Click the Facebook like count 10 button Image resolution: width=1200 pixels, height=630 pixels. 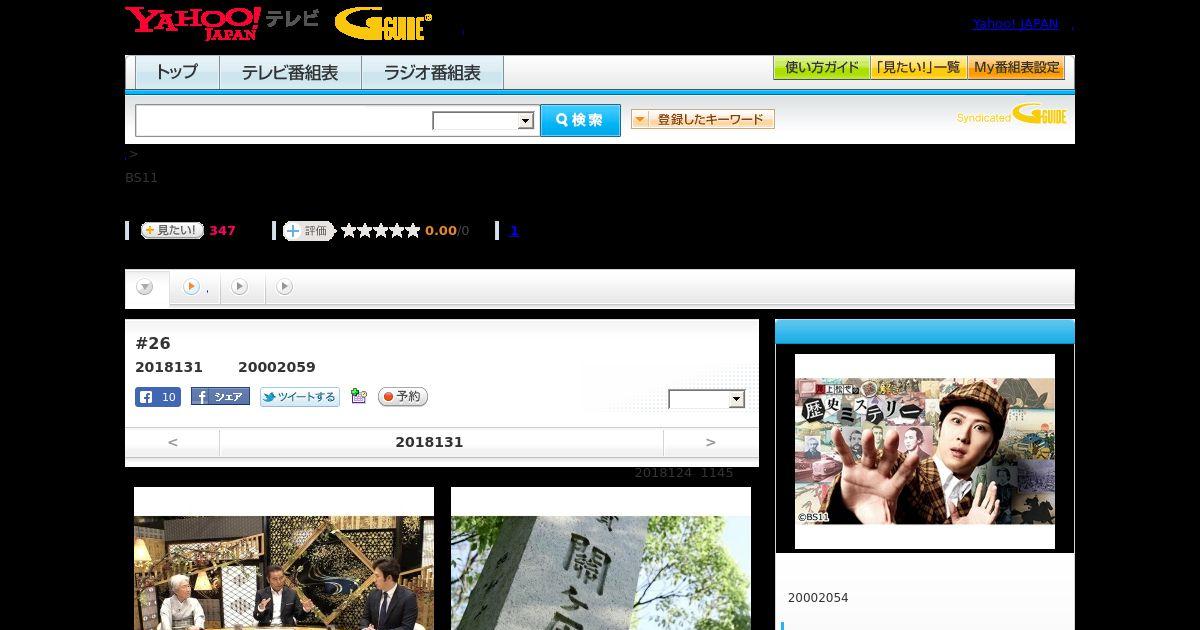click(x=158, y=397)
